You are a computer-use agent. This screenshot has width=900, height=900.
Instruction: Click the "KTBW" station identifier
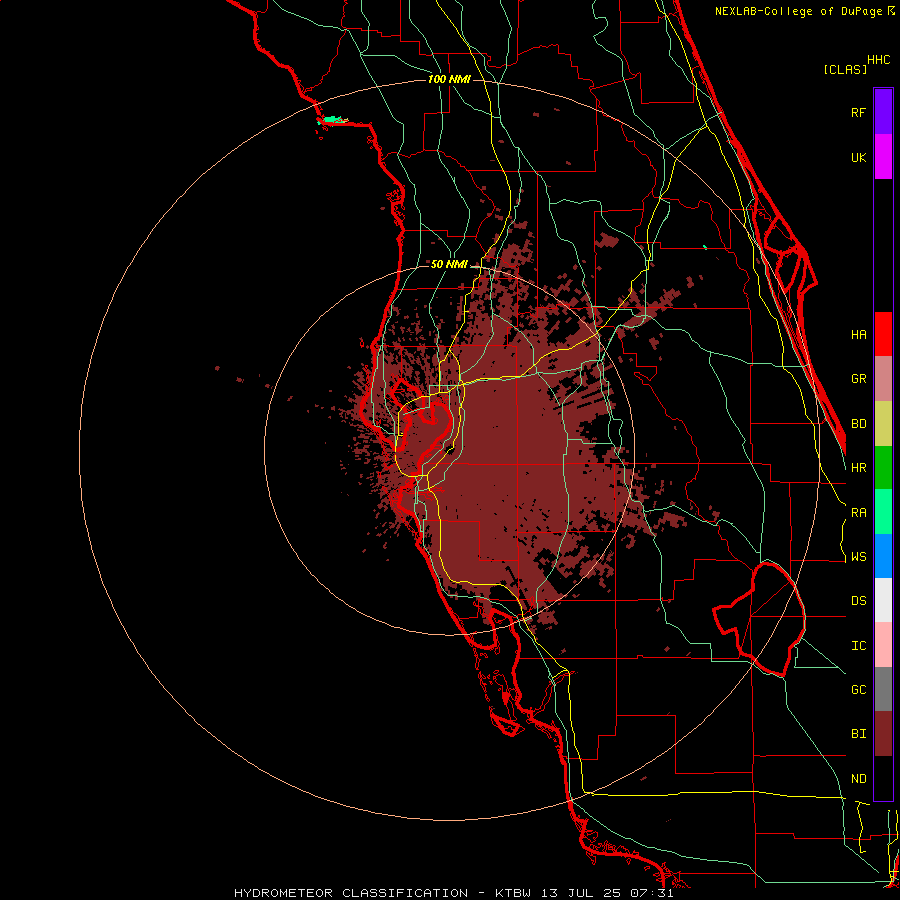coord(513,893)
